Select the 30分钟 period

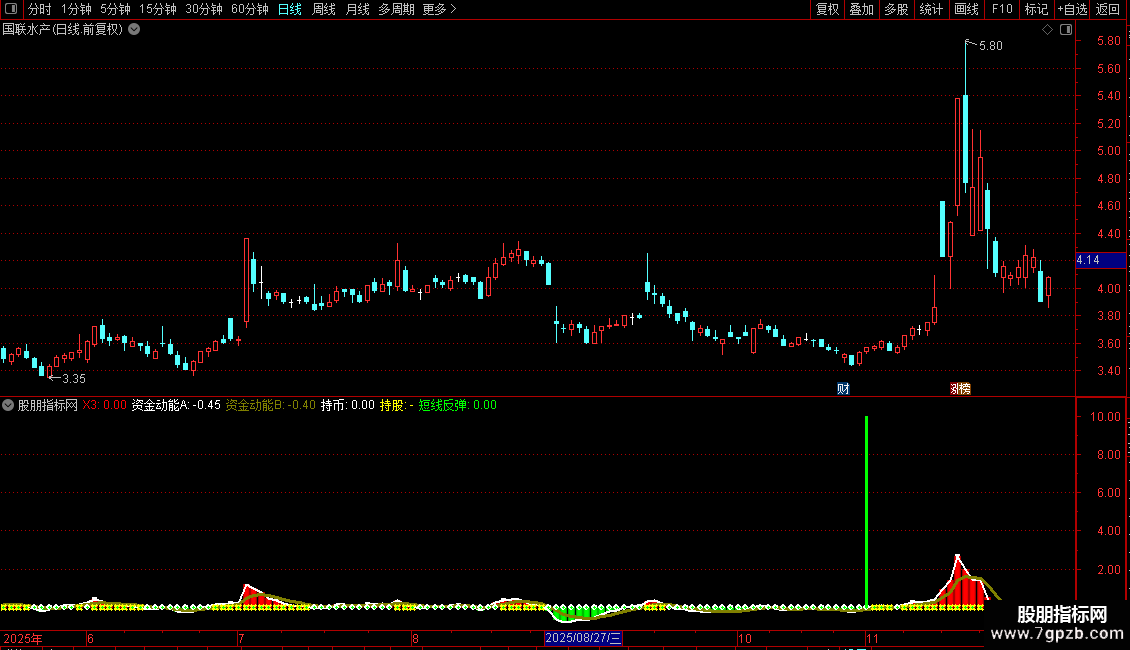coord(204,9)
